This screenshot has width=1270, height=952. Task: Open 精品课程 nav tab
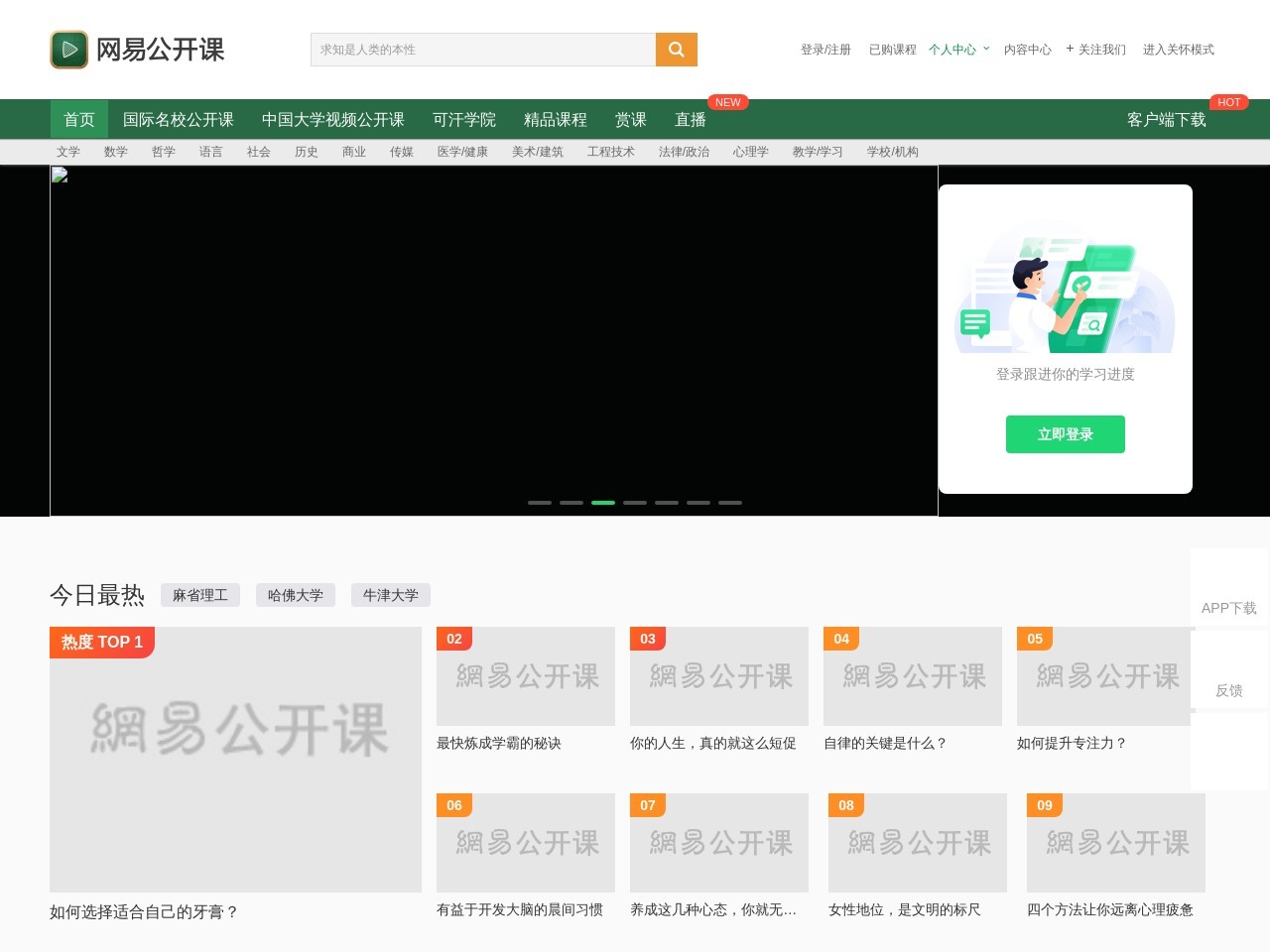click(556, 119)
